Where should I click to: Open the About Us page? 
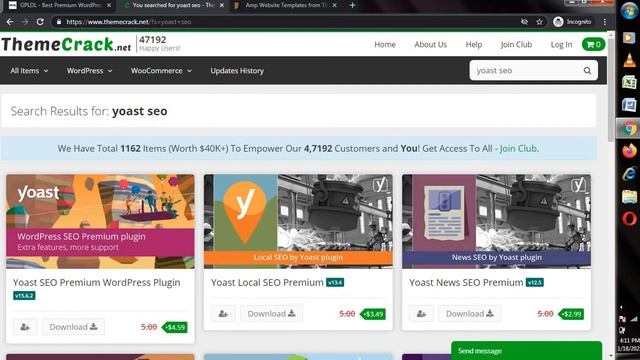click(x=431, y=44)
